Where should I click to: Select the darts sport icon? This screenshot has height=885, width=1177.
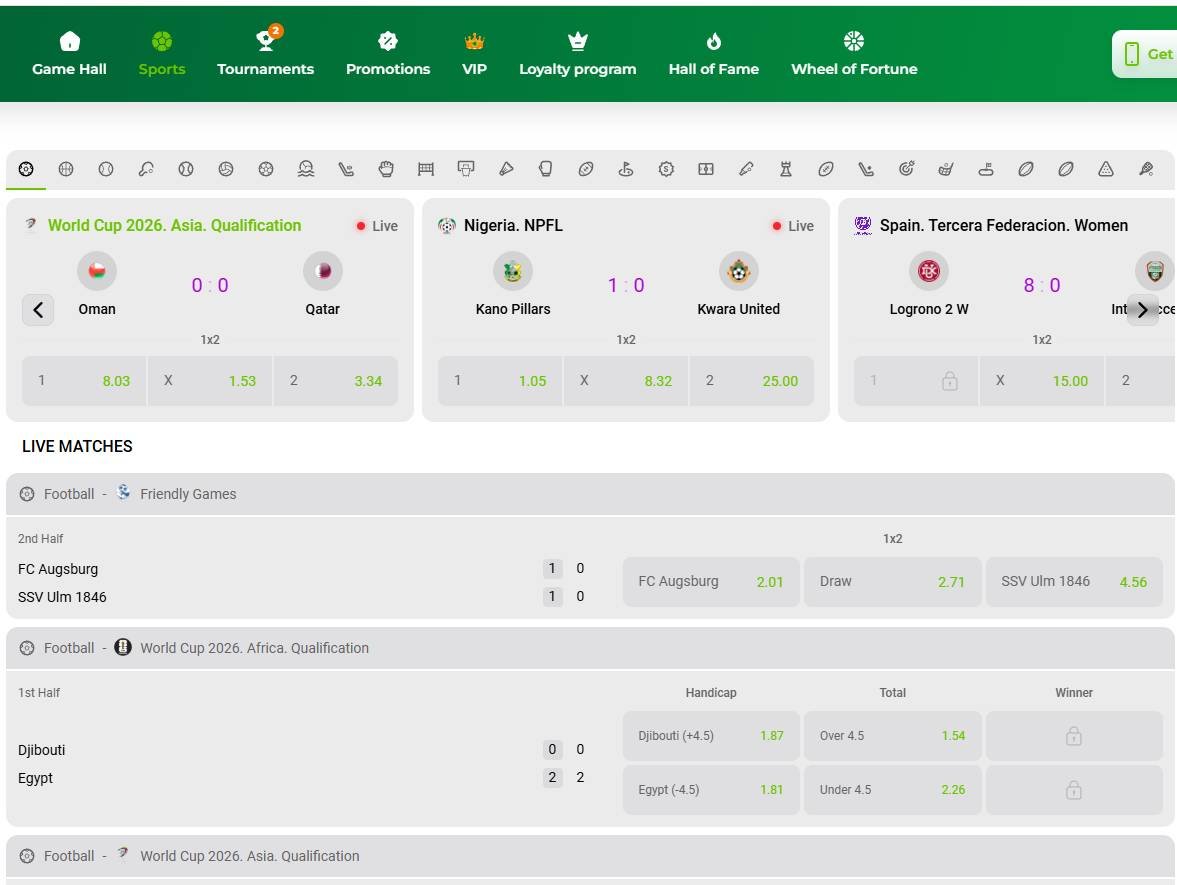click(x=906, y=169)
